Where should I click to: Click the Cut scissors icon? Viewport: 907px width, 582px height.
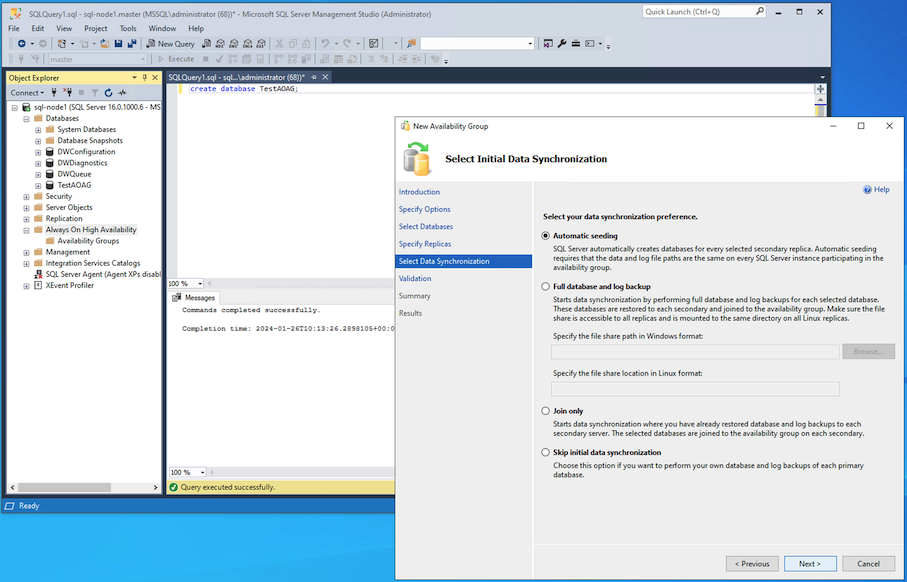(279, 43)
